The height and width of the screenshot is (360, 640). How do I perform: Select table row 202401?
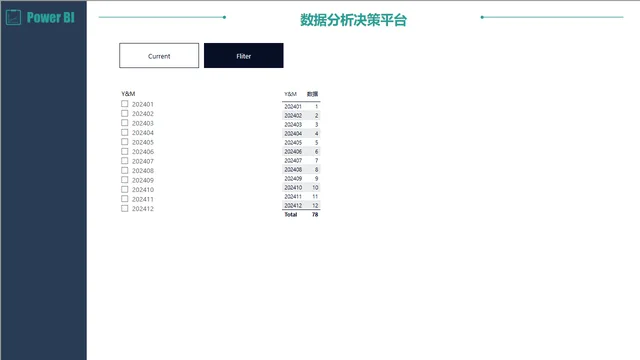301,106
